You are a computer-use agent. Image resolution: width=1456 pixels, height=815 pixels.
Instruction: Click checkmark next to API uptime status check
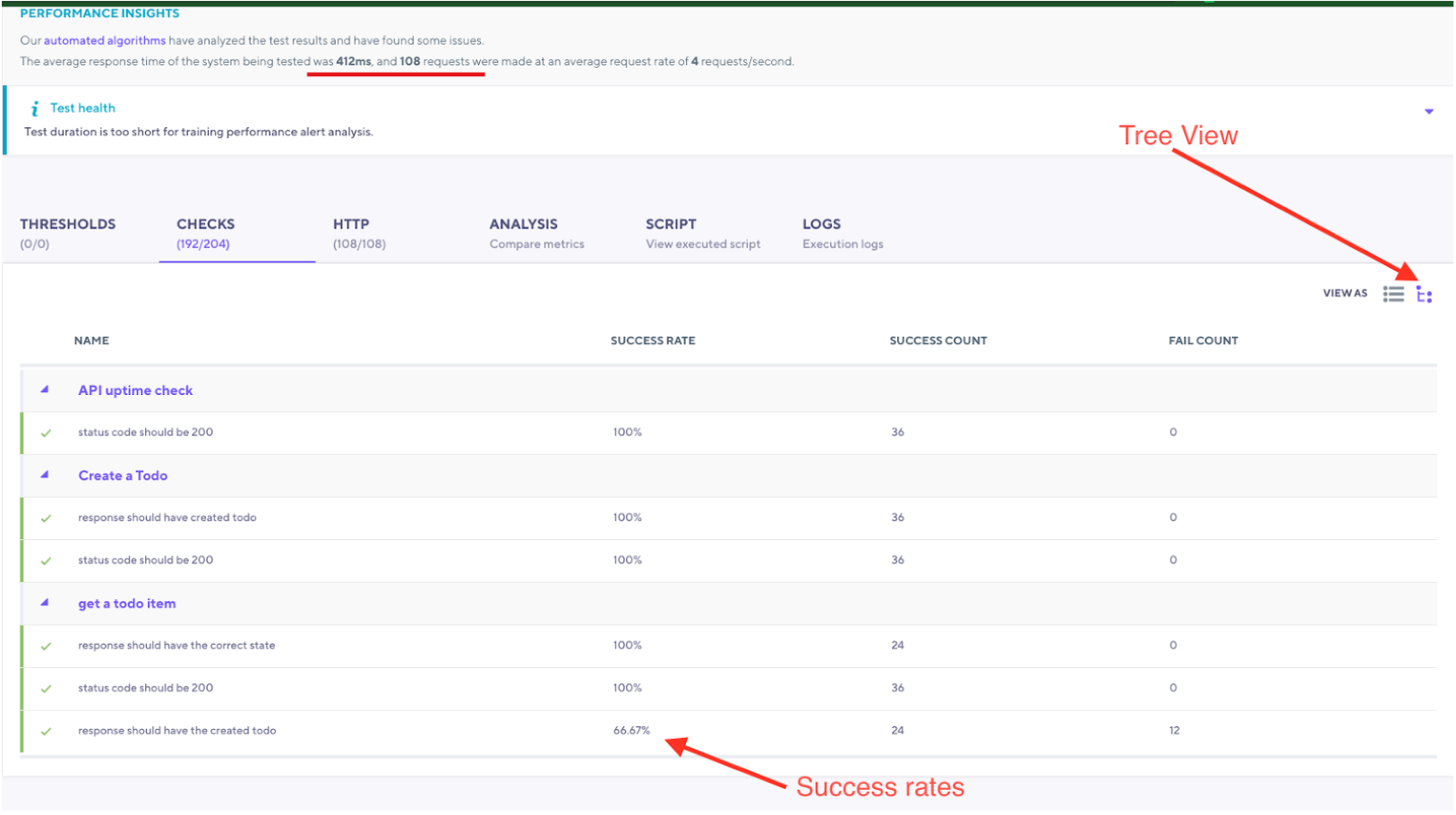pyautogui.click(x=46, y=433)
